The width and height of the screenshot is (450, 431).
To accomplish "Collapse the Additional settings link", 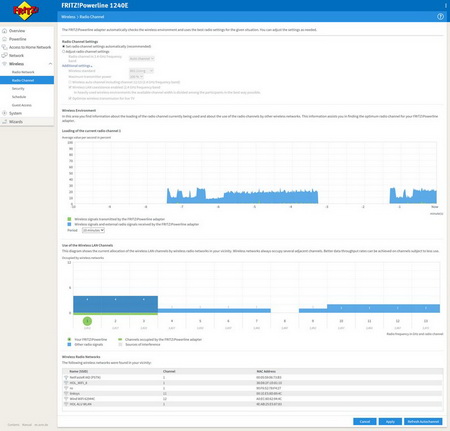I will coord(77,66).
